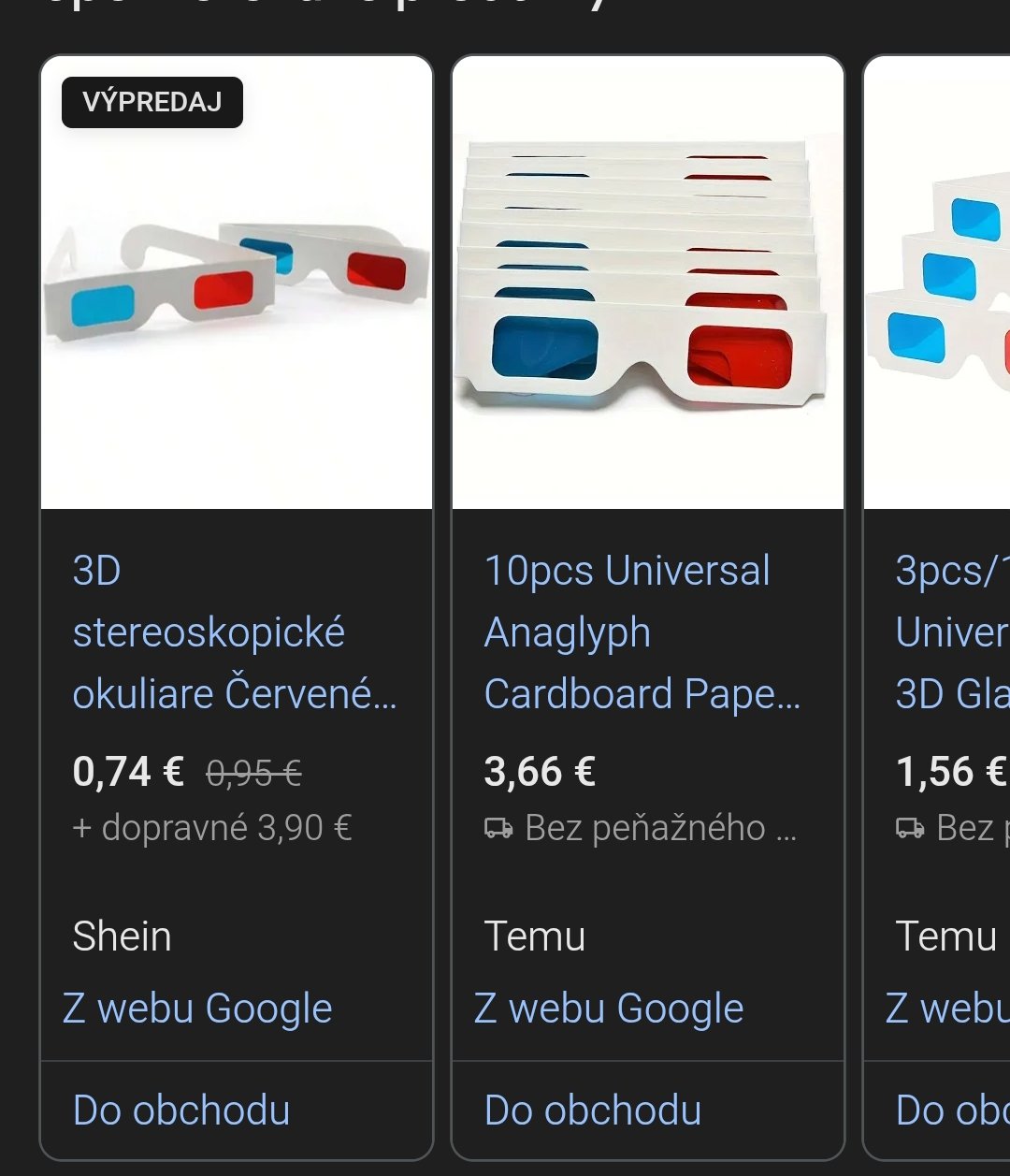Open the 10pcs anaglyph glasses product image
The height and width of the screenshot is (1176, 1010).
pos(647,281)
